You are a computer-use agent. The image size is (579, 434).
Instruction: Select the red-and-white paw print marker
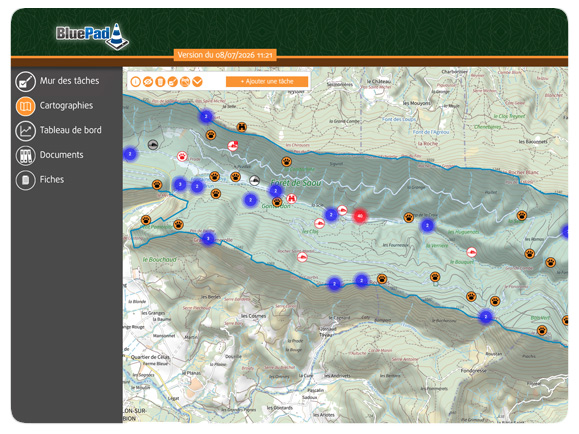[182, 156]
